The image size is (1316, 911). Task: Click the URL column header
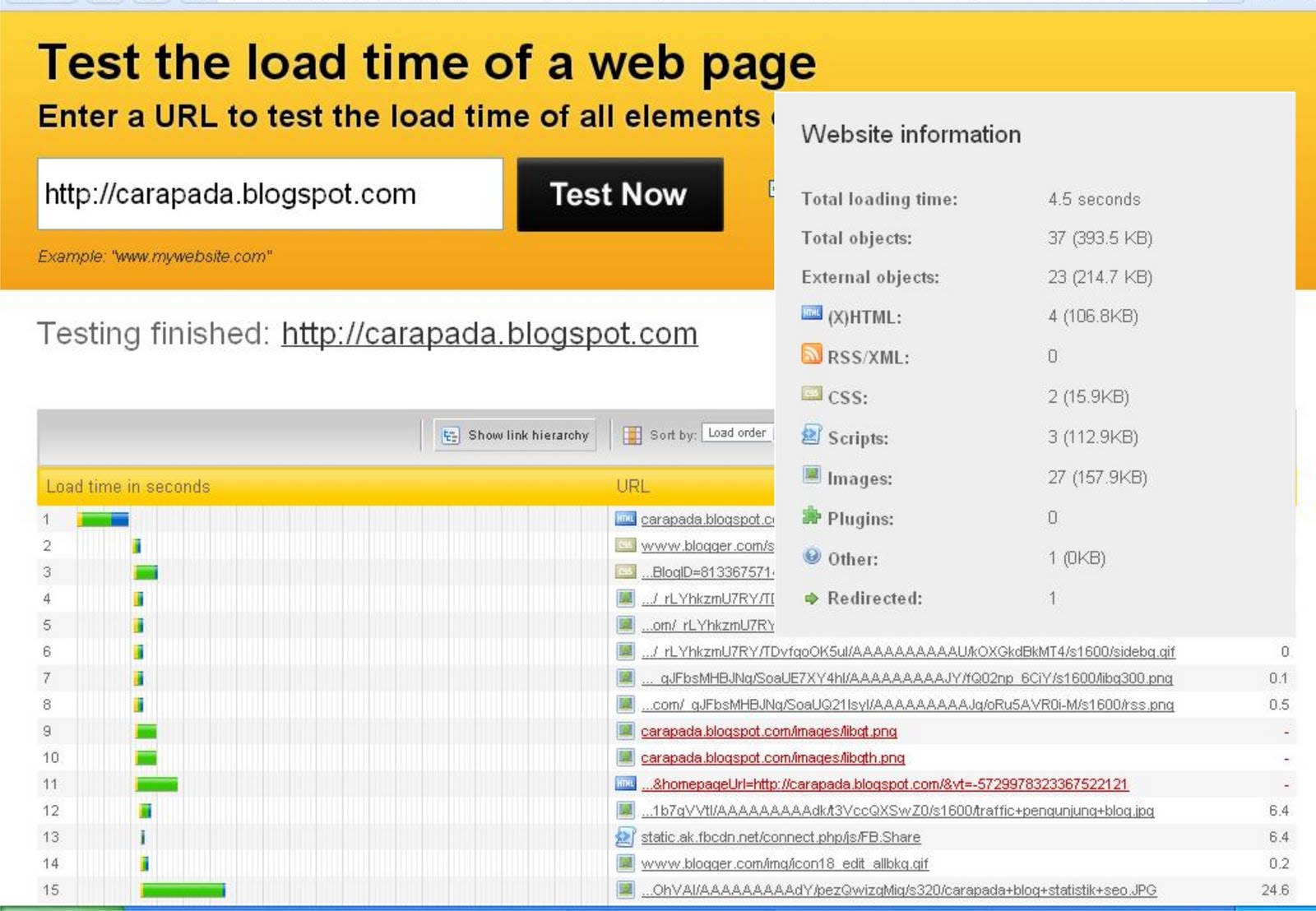click(x=633, y=486)
